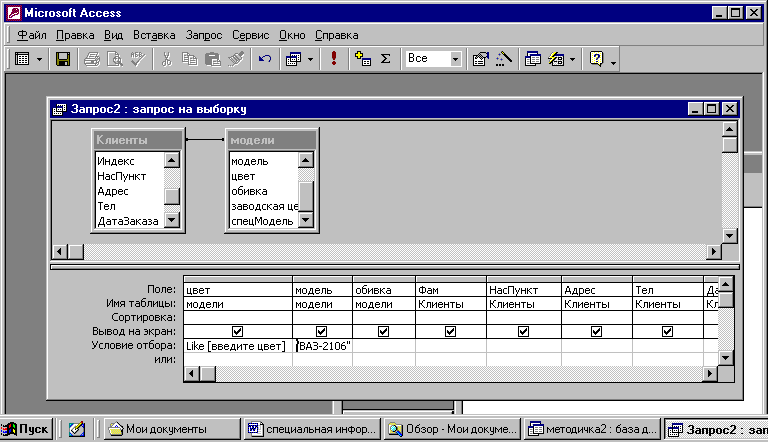Open the View icon dropdown arrow
768x442 pixels.
pos(39,59)
